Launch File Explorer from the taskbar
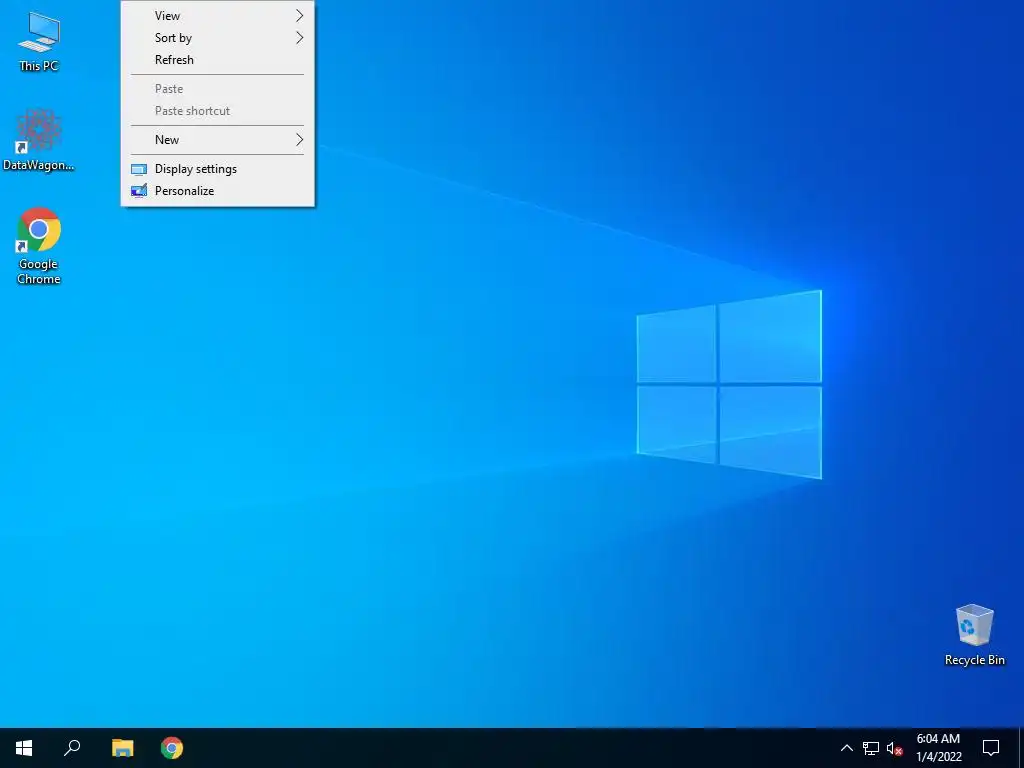The height and width of the screenshot is (768, 1024). [122, 748]
